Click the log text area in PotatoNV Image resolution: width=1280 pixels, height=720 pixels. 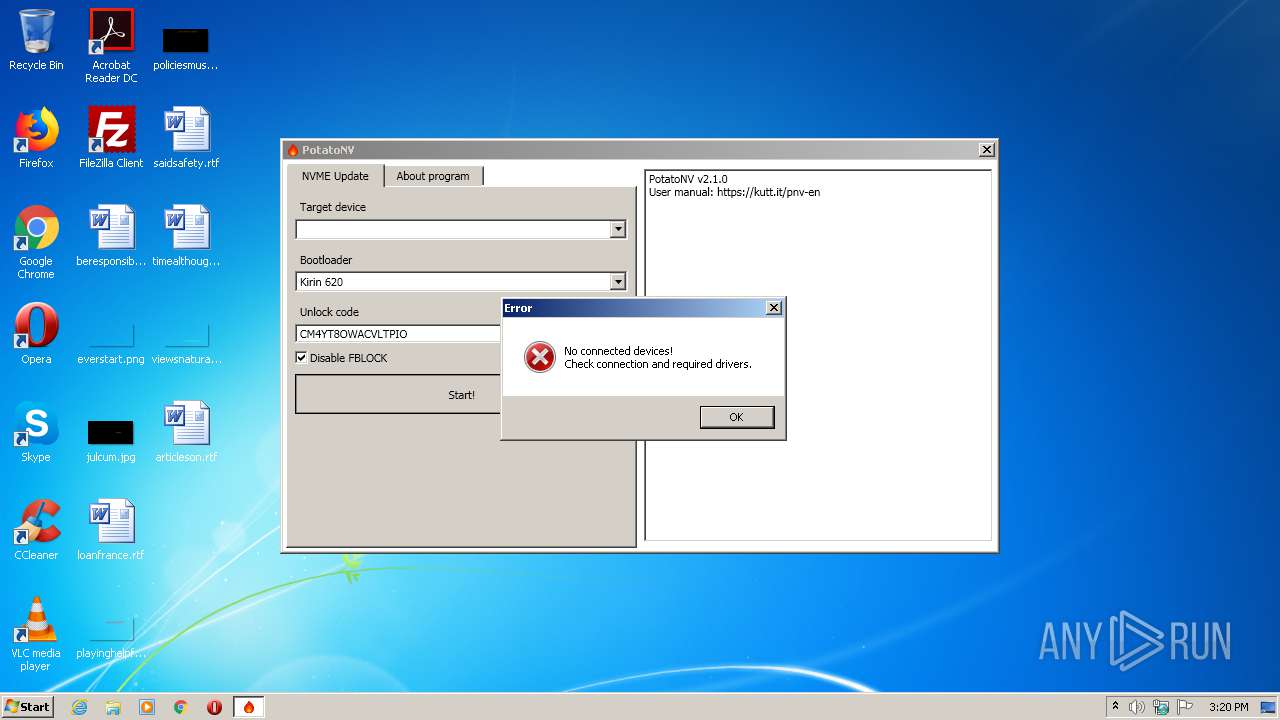[818, 355]
